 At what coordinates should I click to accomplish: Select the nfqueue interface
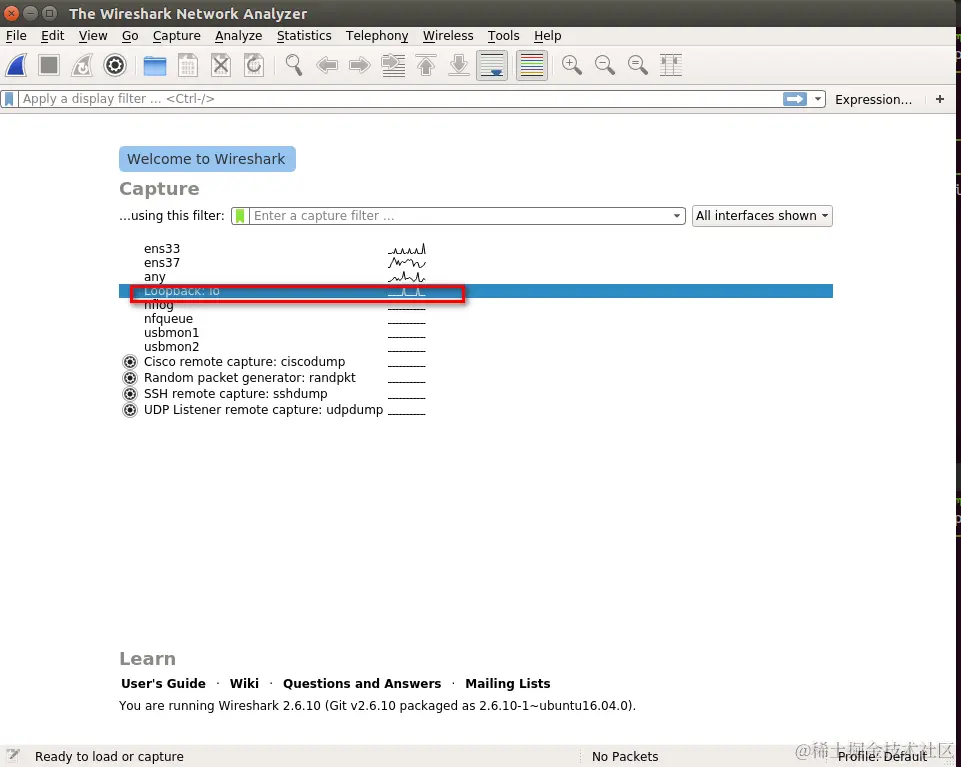click(476, 319)
